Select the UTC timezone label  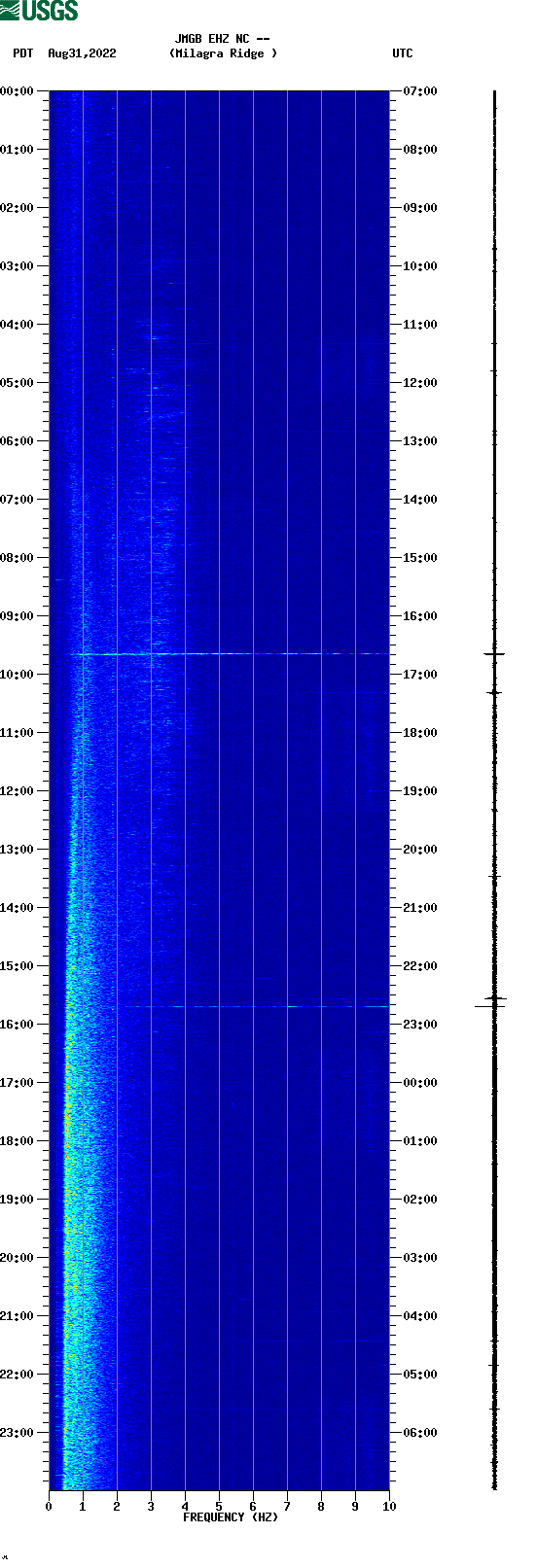403,53
